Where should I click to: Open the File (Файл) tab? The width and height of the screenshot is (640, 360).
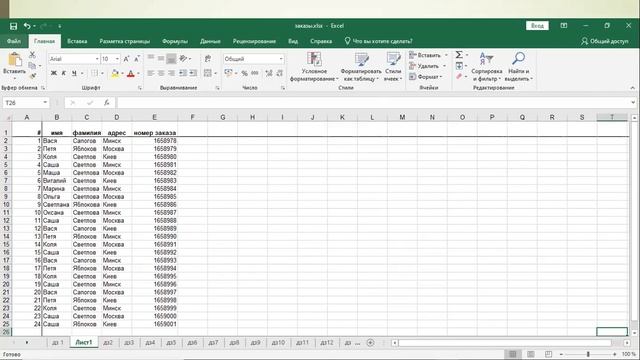point(13,41)
